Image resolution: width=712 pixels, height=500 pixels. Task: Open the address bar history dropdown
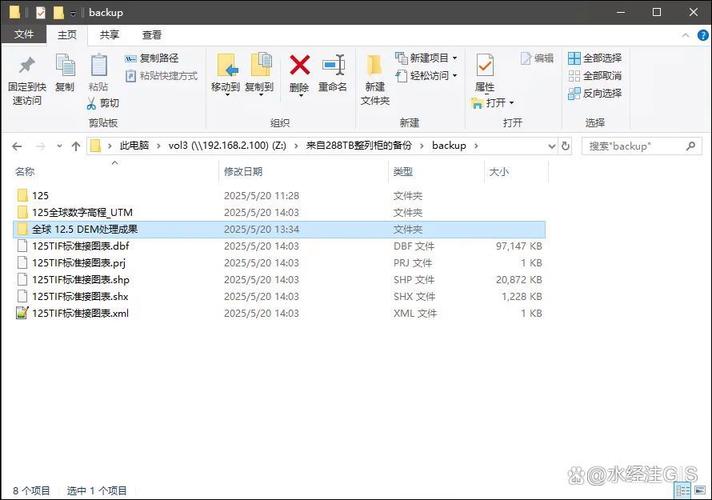coord(552,146)
